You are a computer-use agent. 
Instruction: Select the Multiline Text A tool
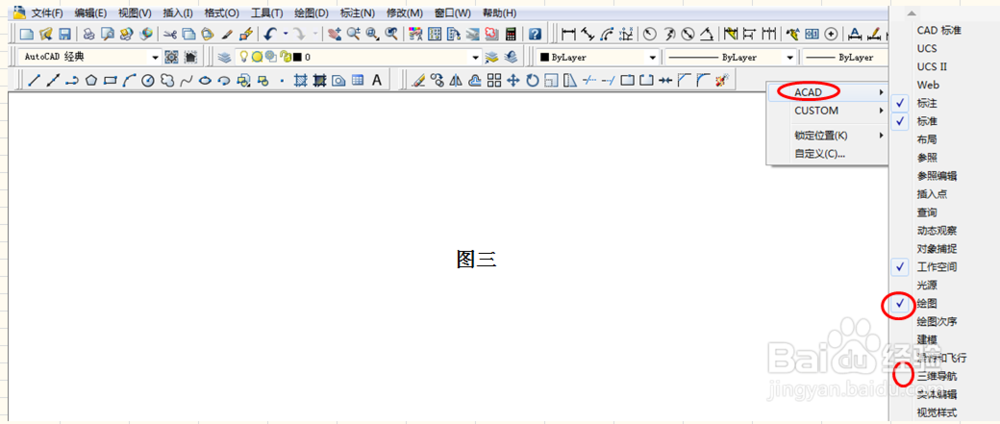coord(377,80)
